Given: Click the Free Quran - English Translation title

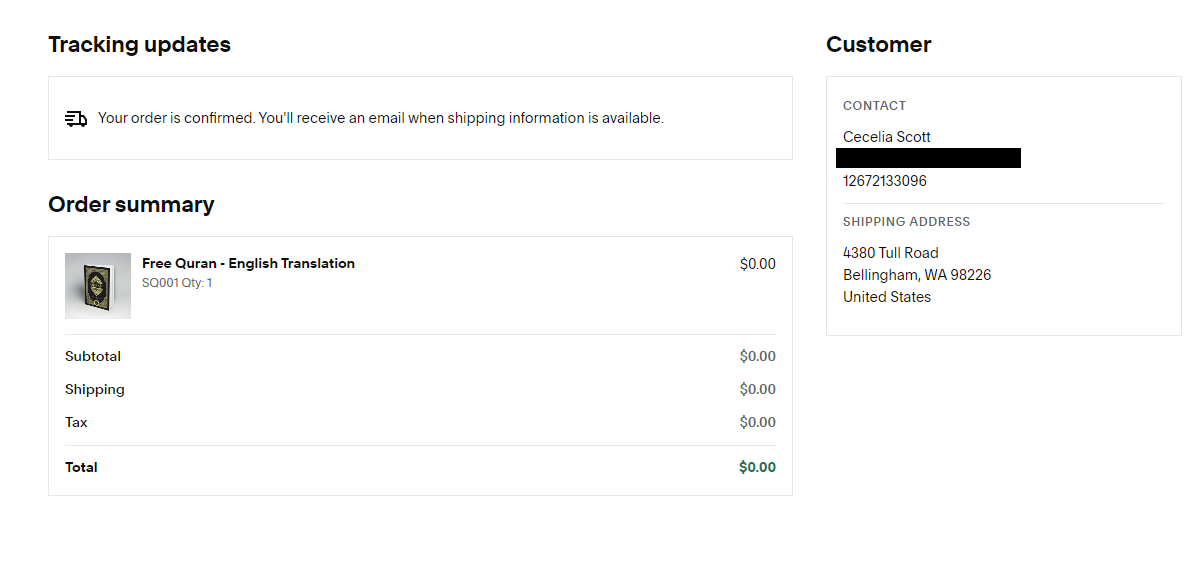Looking at the screenshot, I should (x=248, y=264).
